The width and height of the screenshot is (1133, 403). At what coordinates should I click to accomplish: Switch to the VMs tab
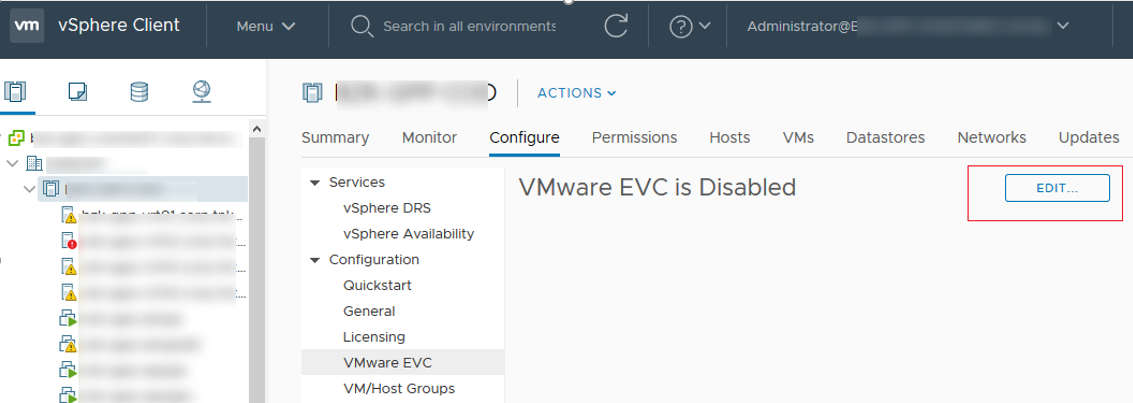click(x=798, y=137)
